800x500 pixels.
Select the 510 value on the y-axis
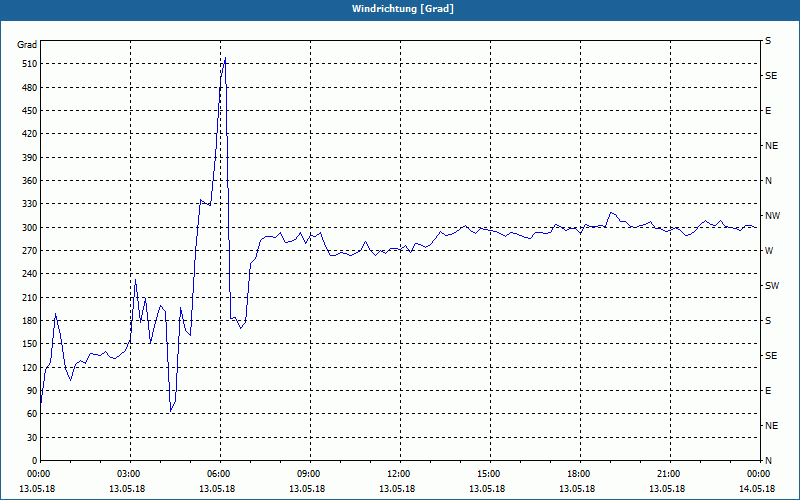point(29,64)
